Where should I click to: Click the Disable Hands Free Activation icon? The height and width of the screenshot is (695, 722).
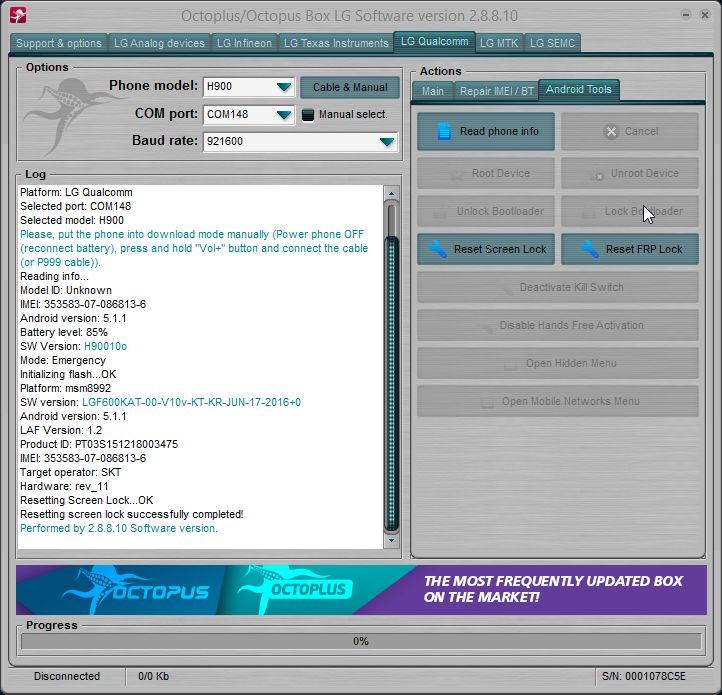coord(487,327)
